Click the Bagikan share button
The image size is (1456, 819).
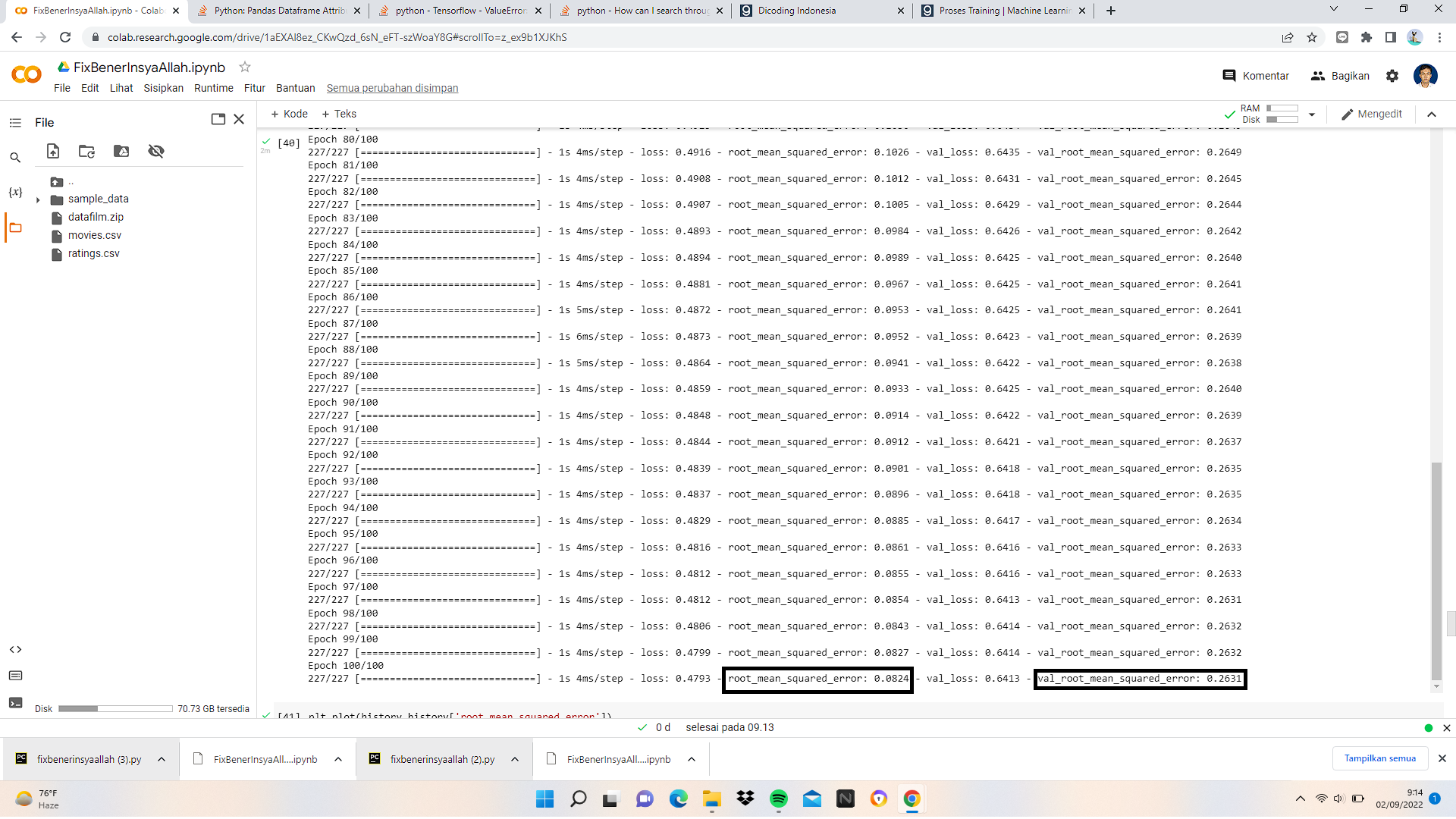point(1341,76)
